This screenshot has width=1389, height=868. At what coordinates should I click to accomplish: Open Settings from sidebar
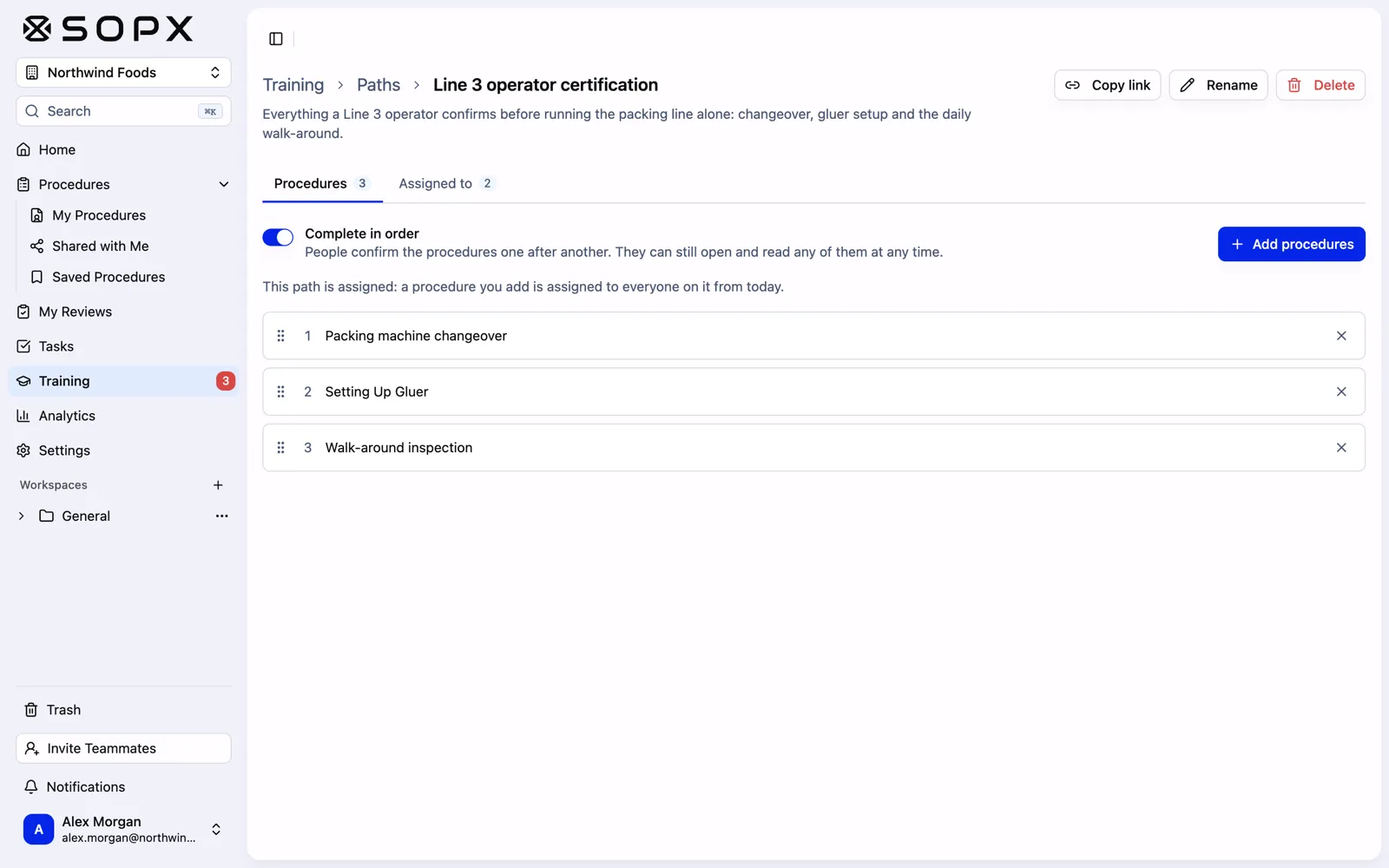[123, 450]
